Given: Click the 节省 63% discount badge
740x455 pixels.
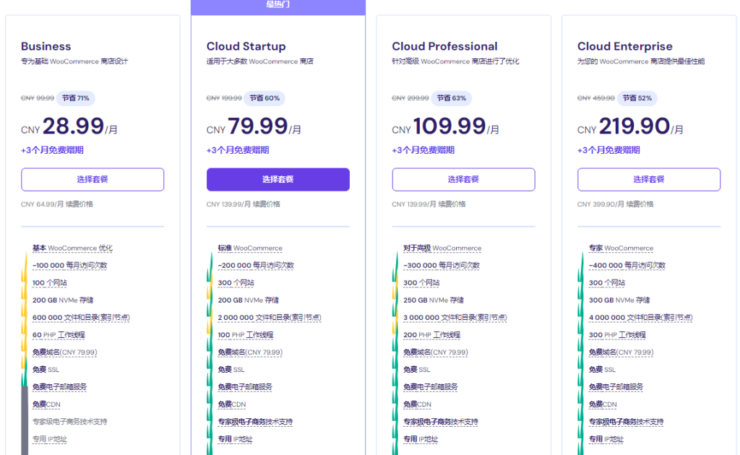Looking at the screenshot, I should (x=451, y=98).
